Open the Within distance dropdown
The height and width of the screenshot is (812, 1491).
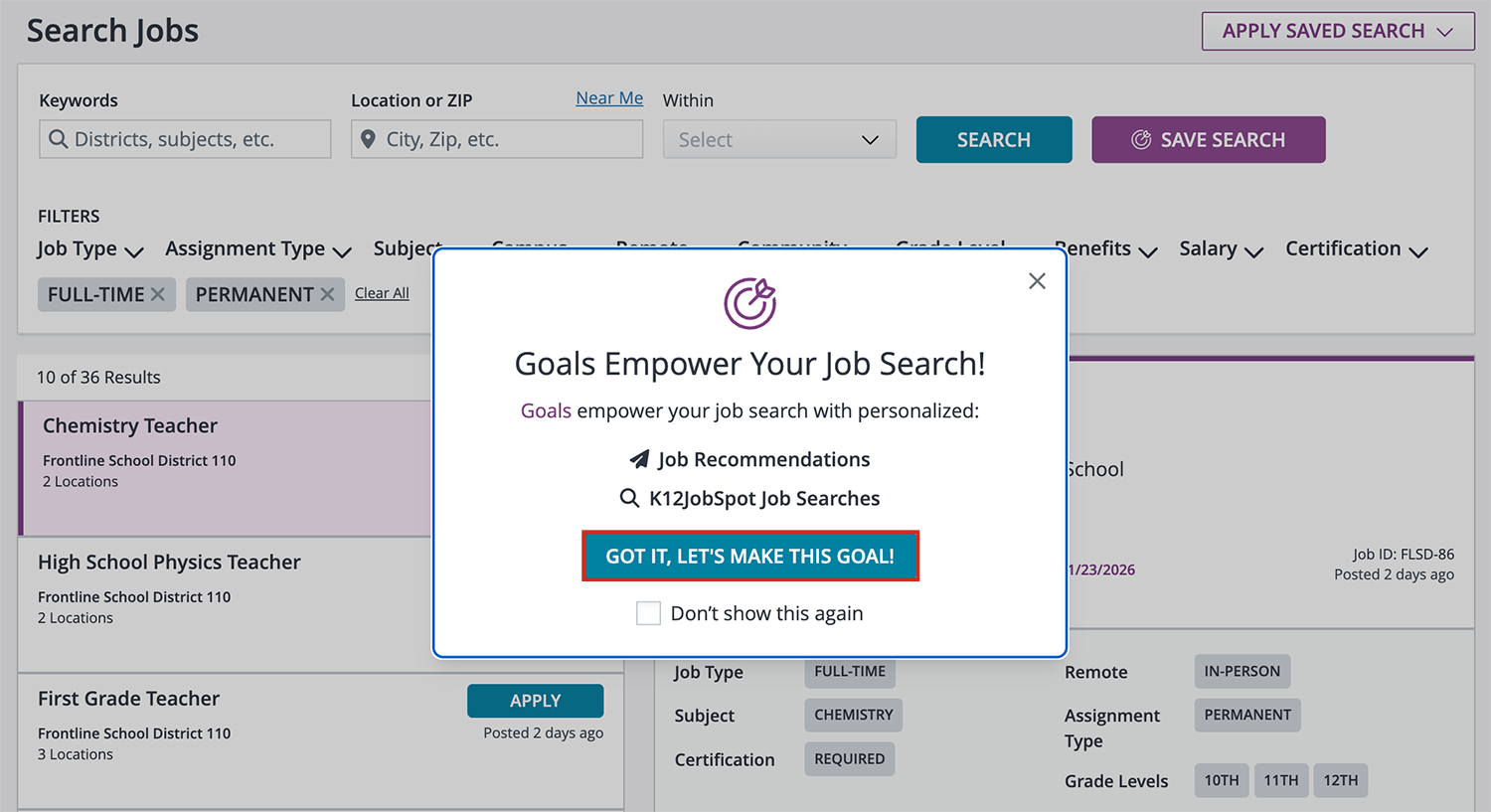[779, 140]
